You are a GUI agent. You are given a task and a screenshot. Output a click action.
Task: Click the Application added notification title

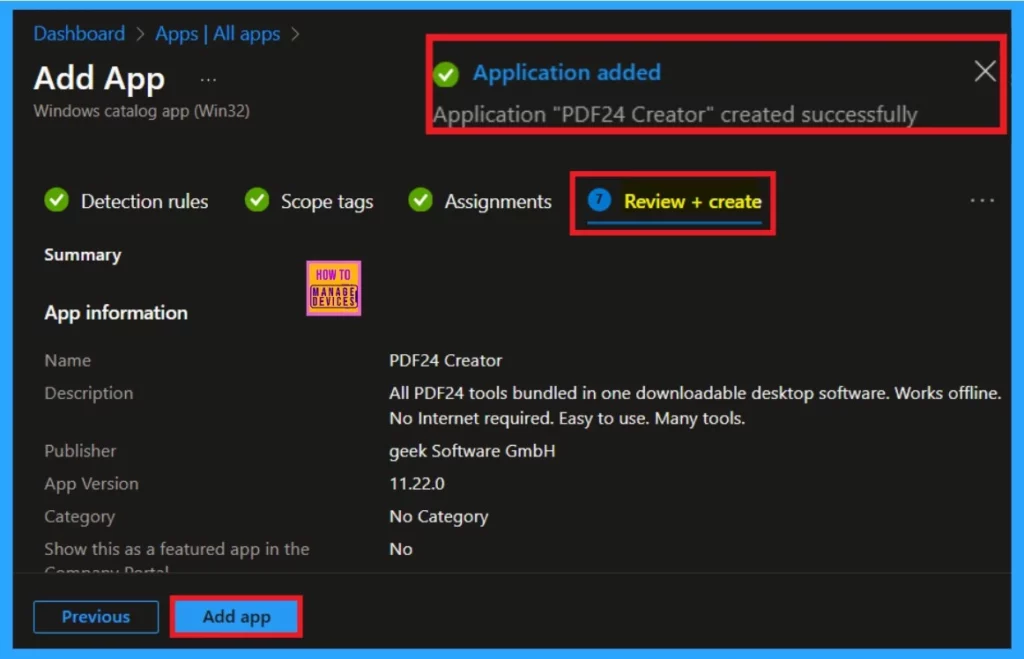pyautogui.click(x=566, y=72)
